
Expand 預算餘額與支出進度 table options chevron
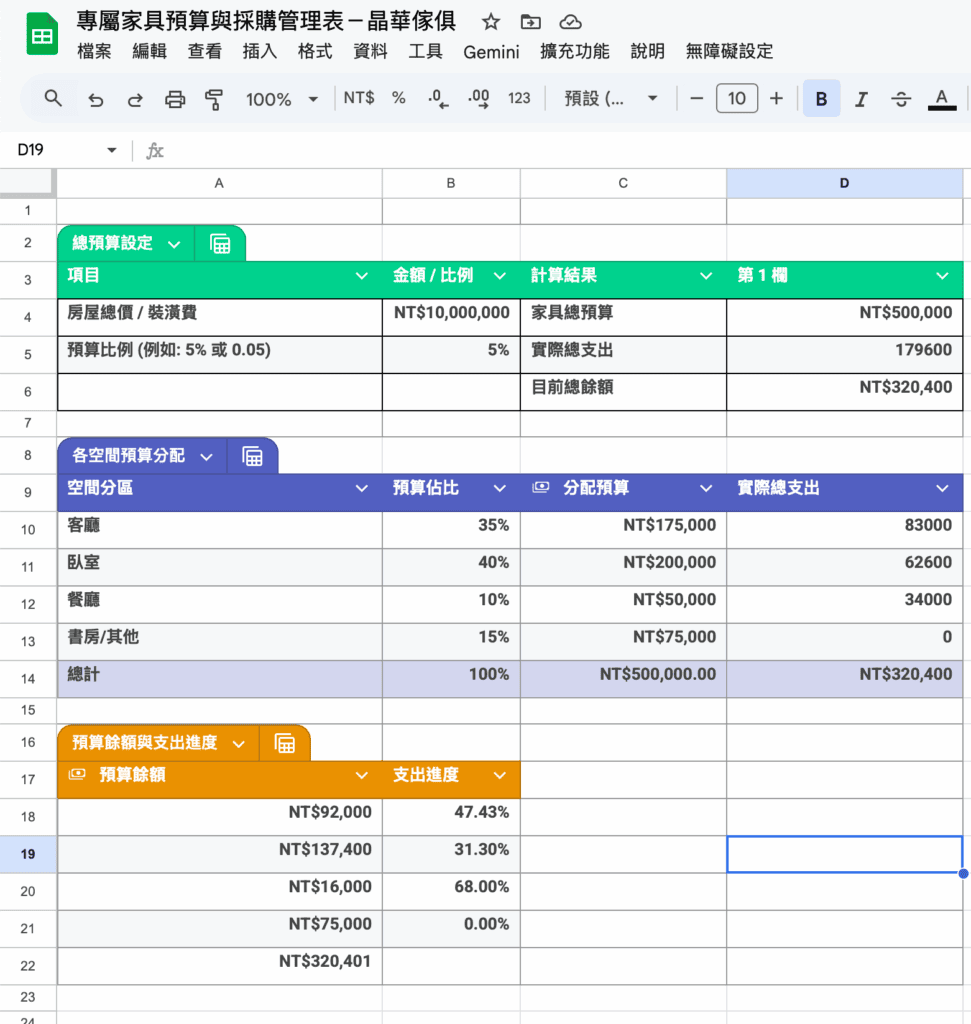(239, 744)
